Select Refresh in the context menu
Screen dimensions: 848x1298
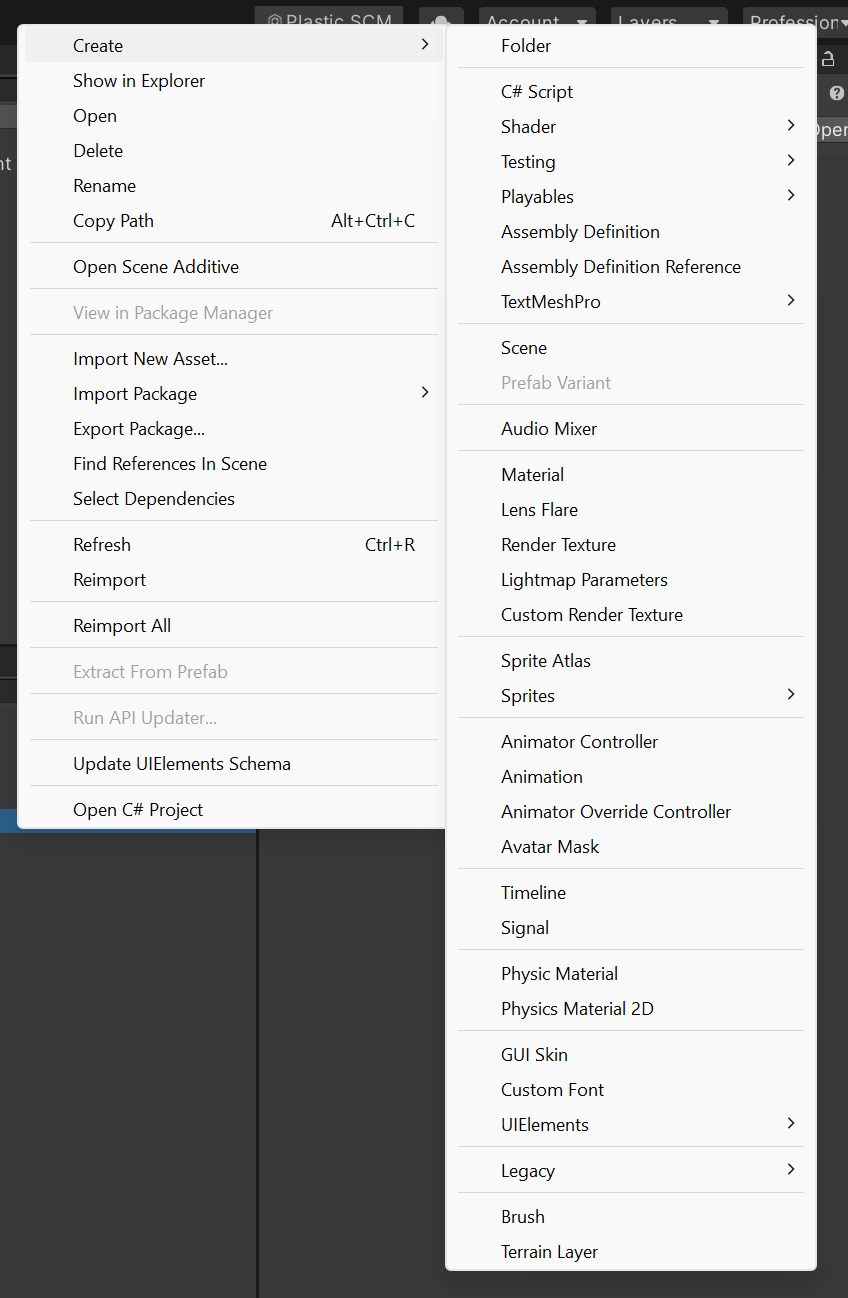point(233,545)
